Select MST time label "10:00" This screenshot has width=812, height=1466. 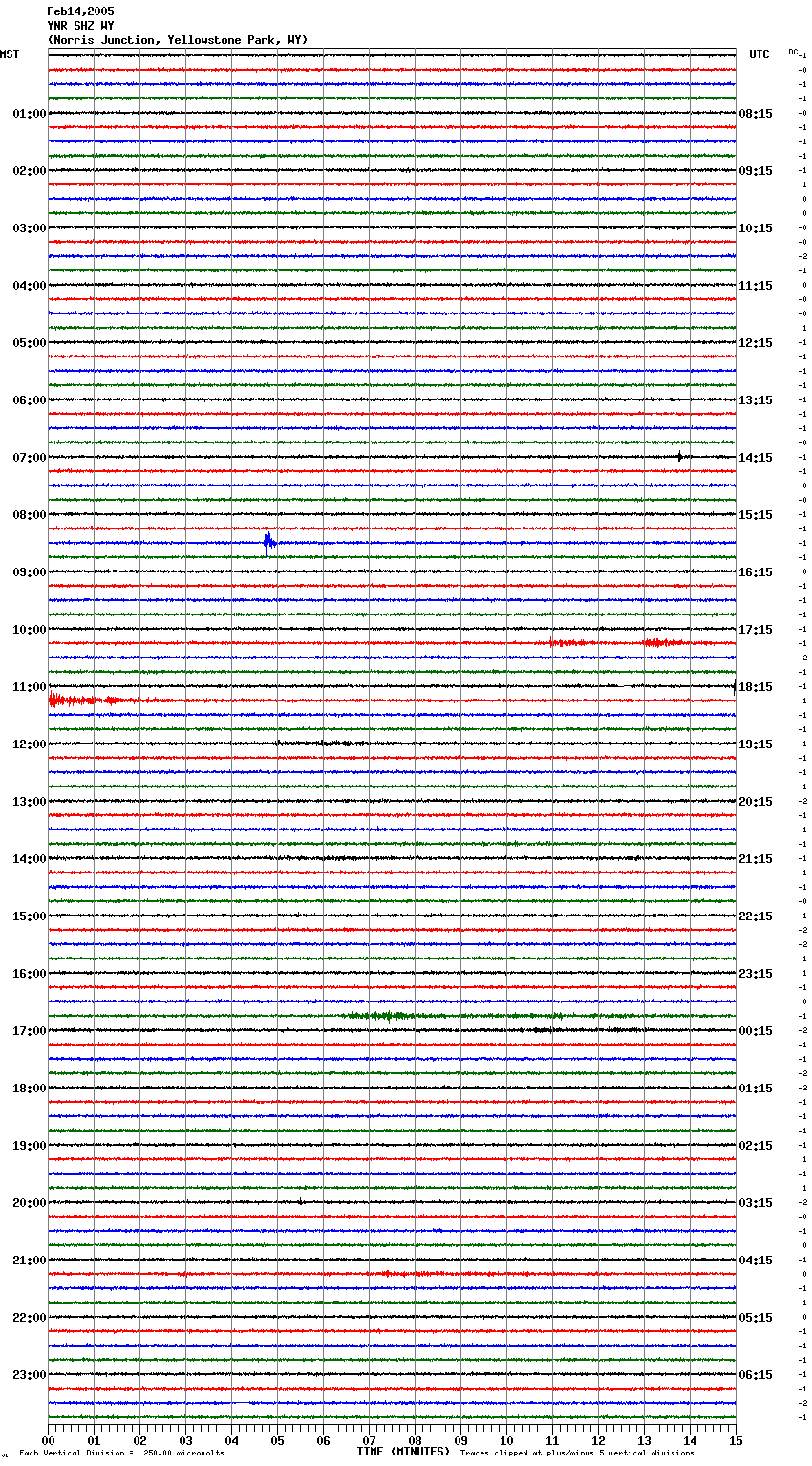pyautogui.click(x=30, y=630)
